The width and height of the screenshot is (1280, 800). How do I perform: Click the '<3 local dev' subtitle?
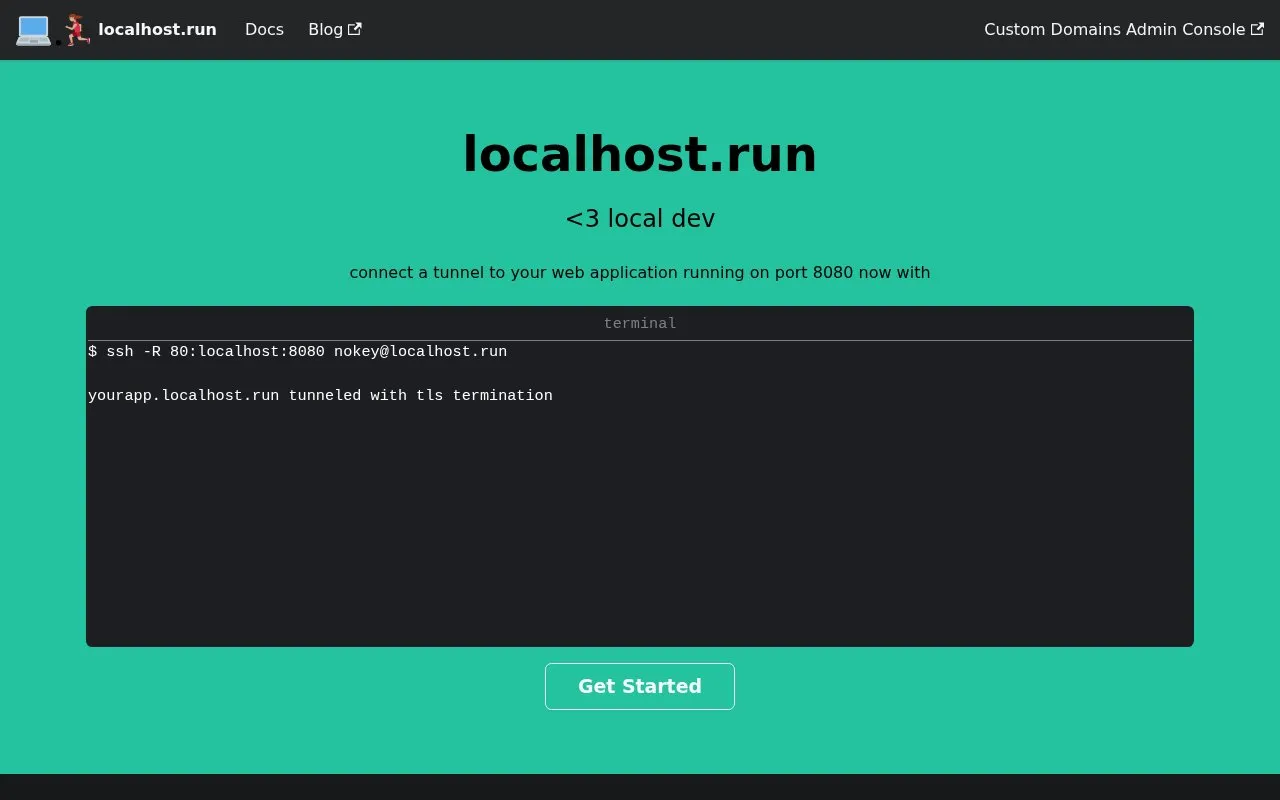(640, 219)
